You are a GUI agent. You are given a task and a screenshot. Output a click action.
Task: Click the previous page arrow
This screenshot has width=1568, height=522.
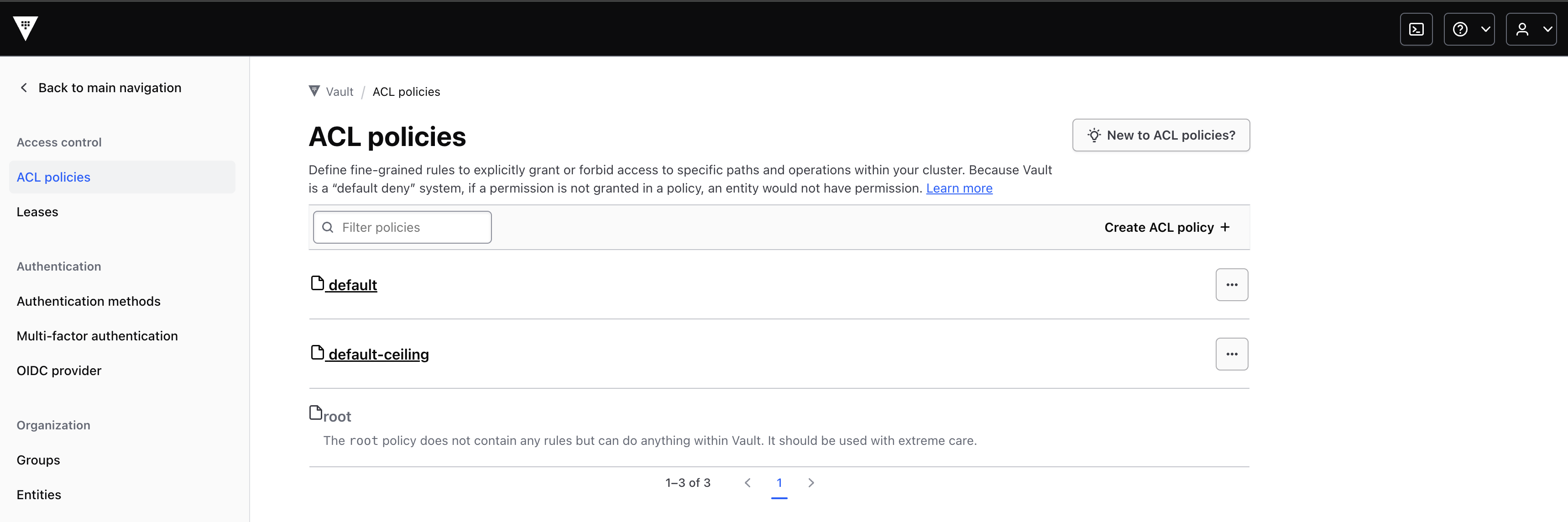[747, 483]
